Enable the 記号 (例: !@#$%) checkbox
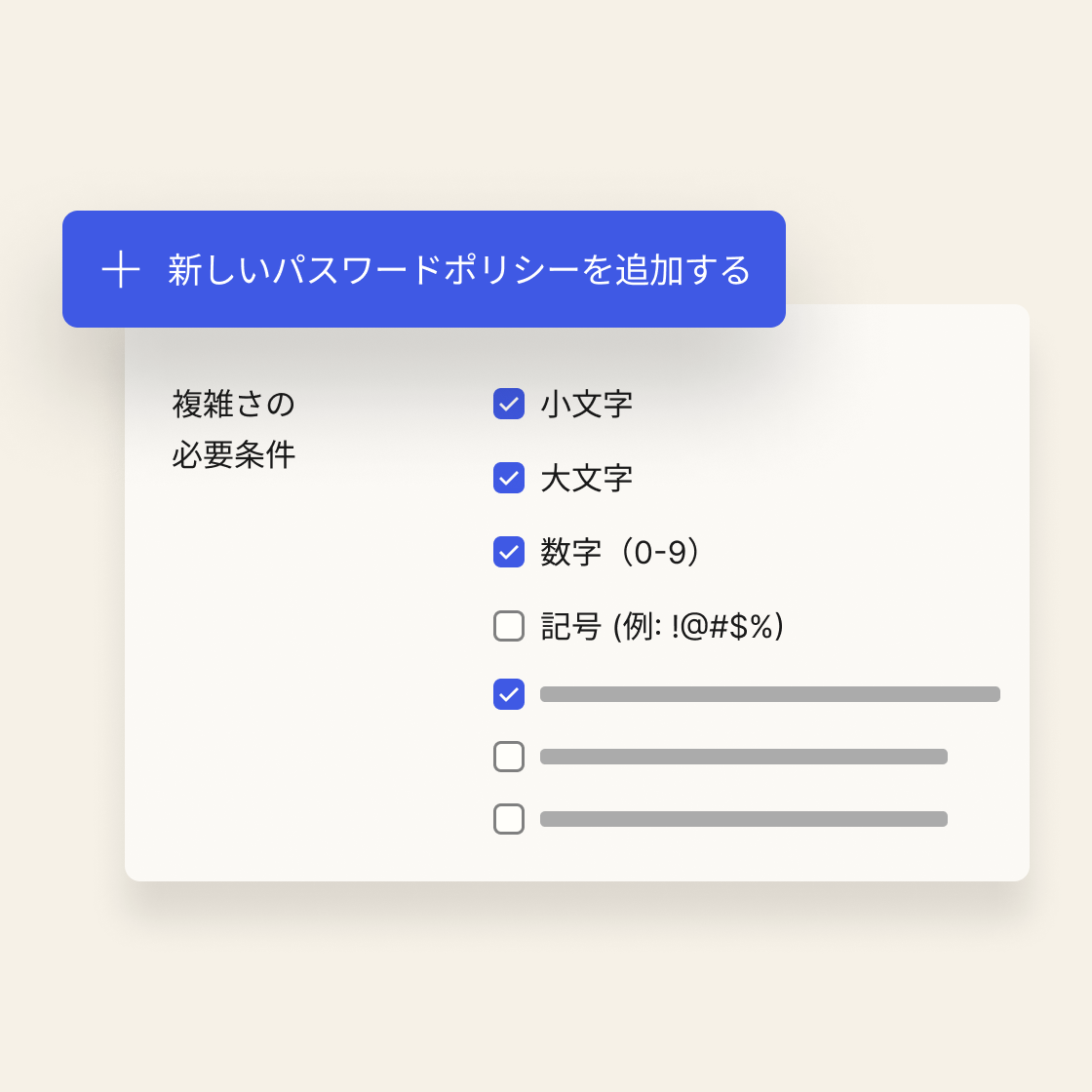 (x=509, y=626)
